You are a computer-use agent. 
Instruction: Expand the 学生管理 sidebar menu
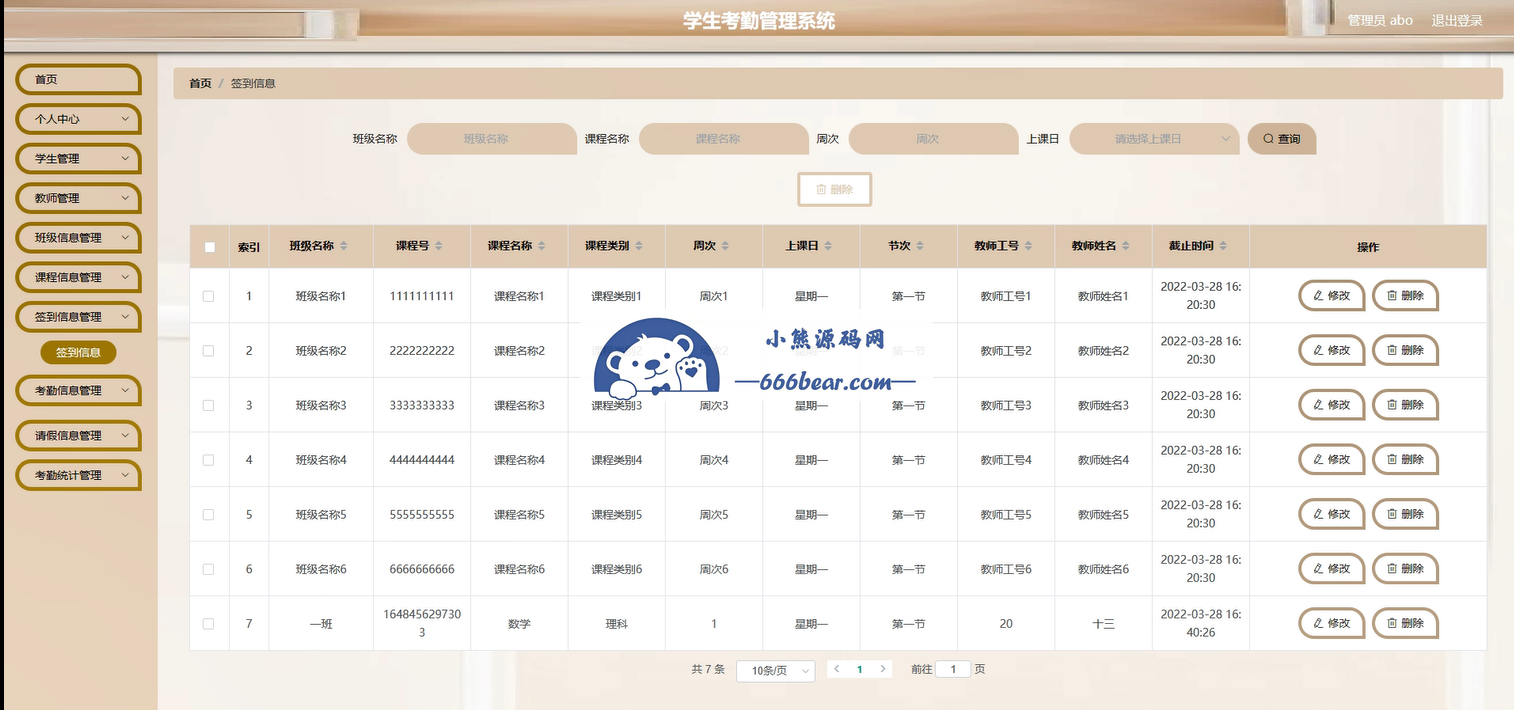[79, 159]
